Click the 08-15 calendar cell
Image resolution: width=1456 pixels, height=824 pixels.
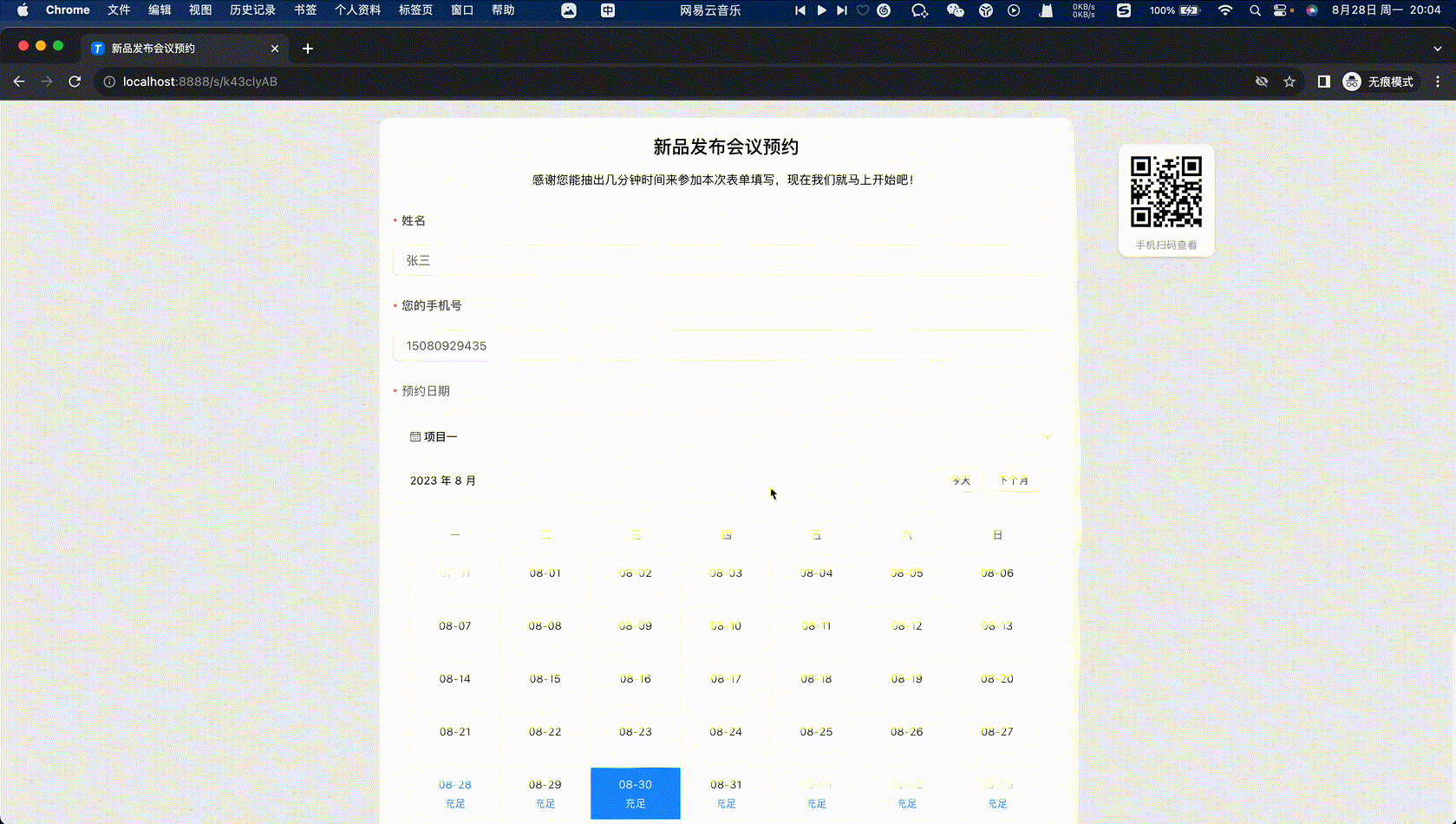(545, 687)
